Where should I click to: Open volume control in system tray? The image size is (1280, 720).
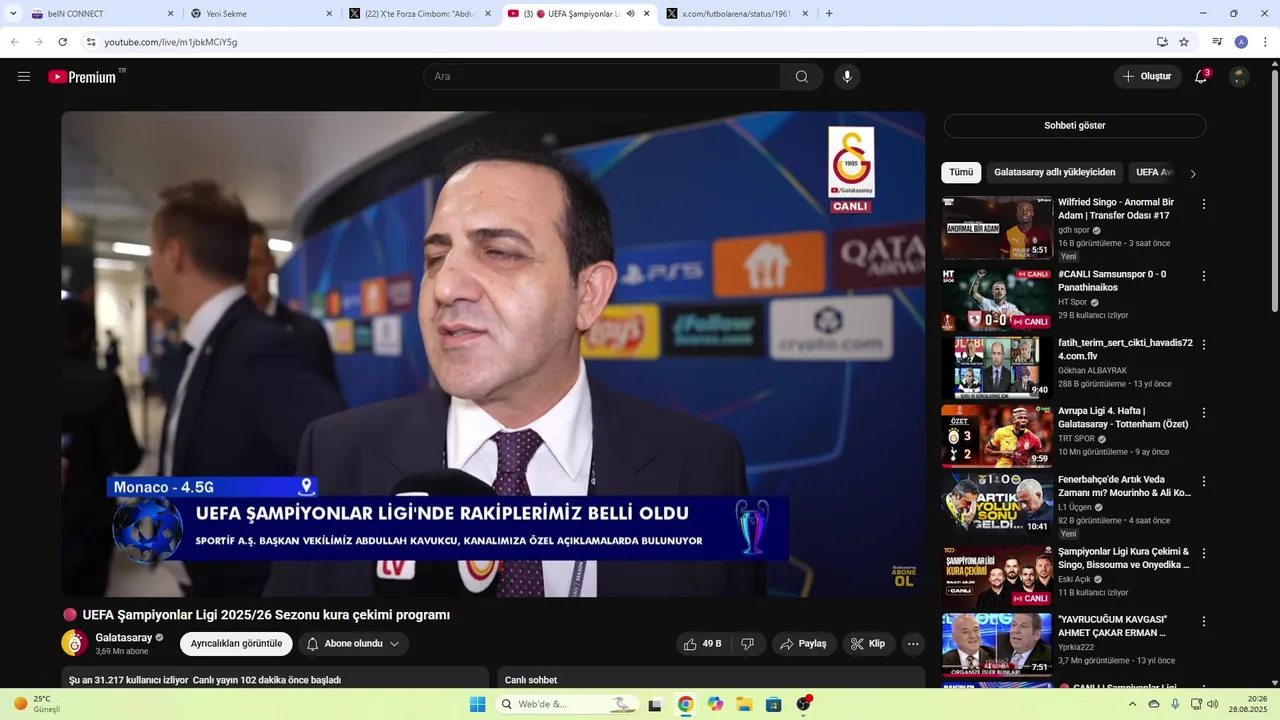1212,704
